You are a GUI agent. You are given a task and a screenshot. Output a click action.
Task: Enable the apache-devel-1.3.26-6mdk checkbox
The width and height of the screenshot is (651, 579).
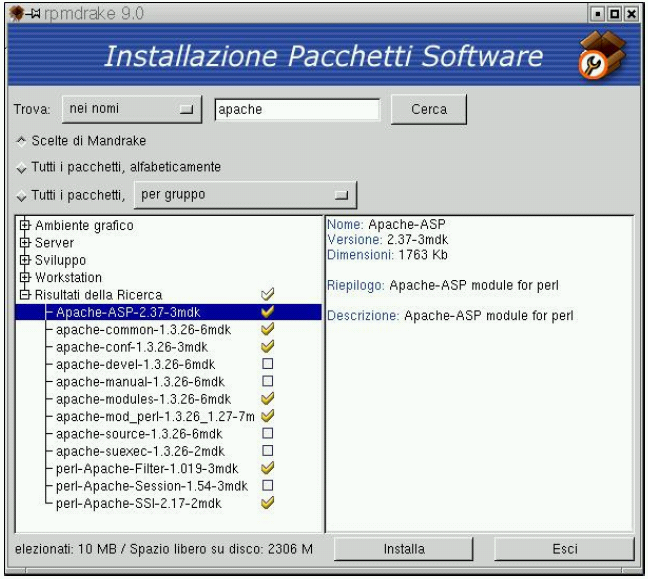(267, 364)
